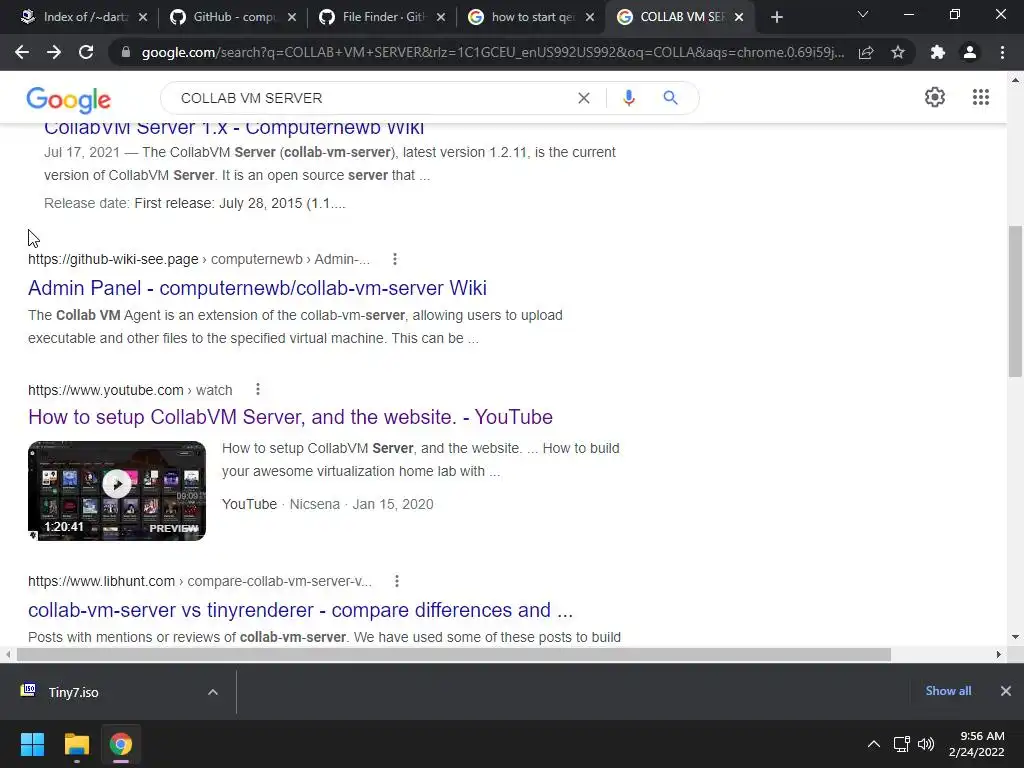Close the File Finder tab

441,17
